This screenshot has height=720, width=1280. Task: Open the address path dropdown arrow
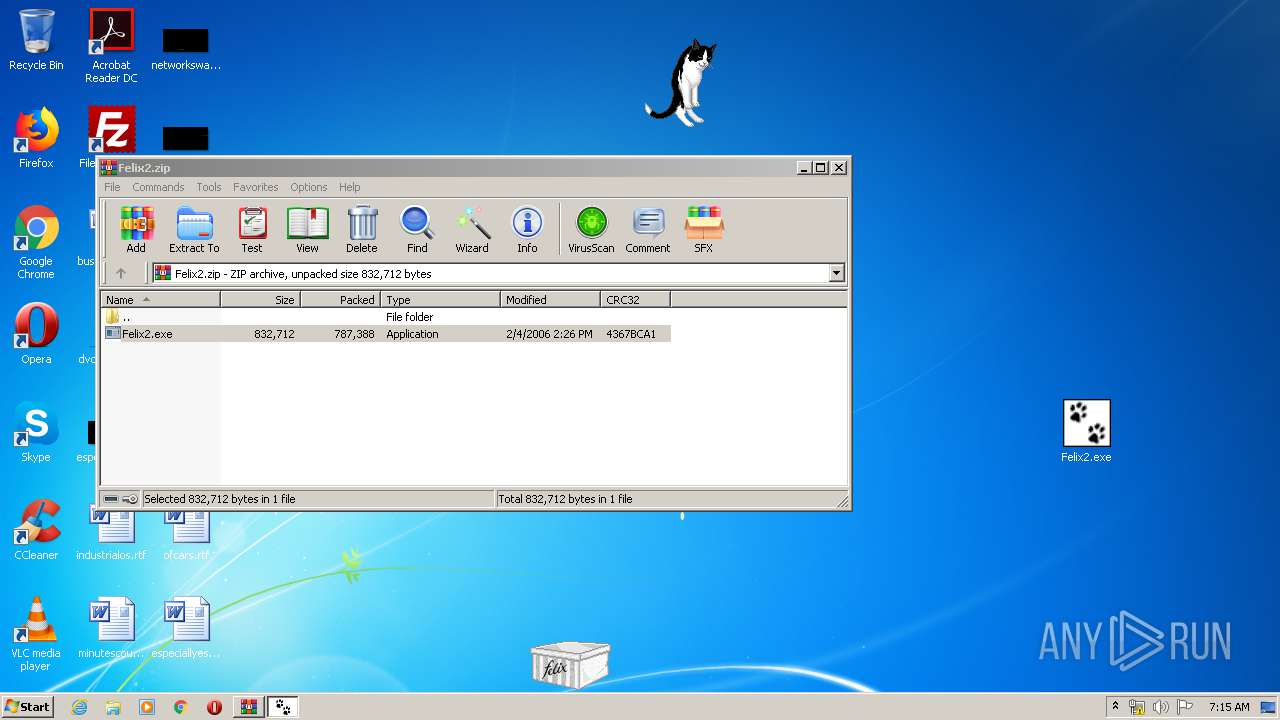coord(836,273)
